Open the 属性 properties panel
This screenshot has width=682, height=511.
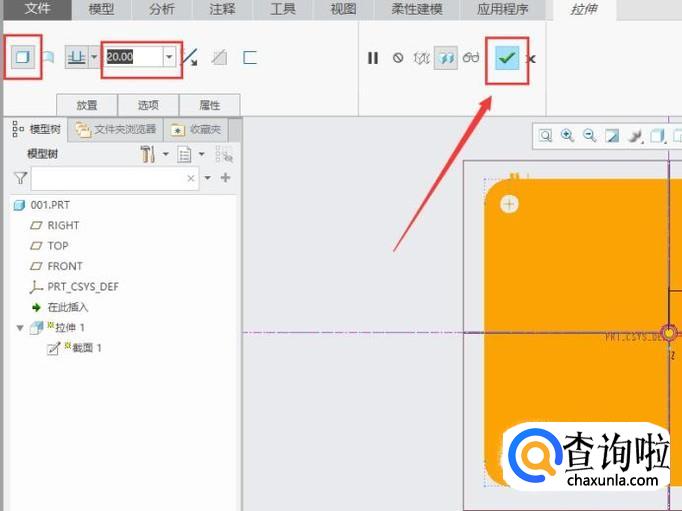click(210, 105)
